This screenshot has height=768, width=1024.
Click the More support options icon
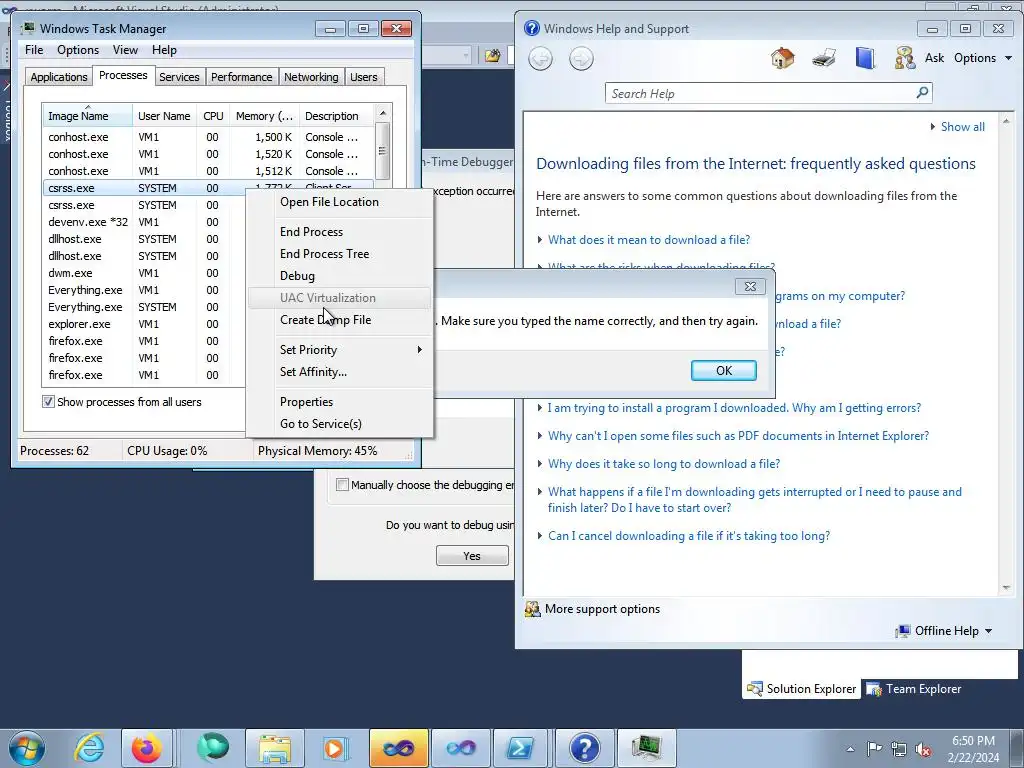(532, 609)
